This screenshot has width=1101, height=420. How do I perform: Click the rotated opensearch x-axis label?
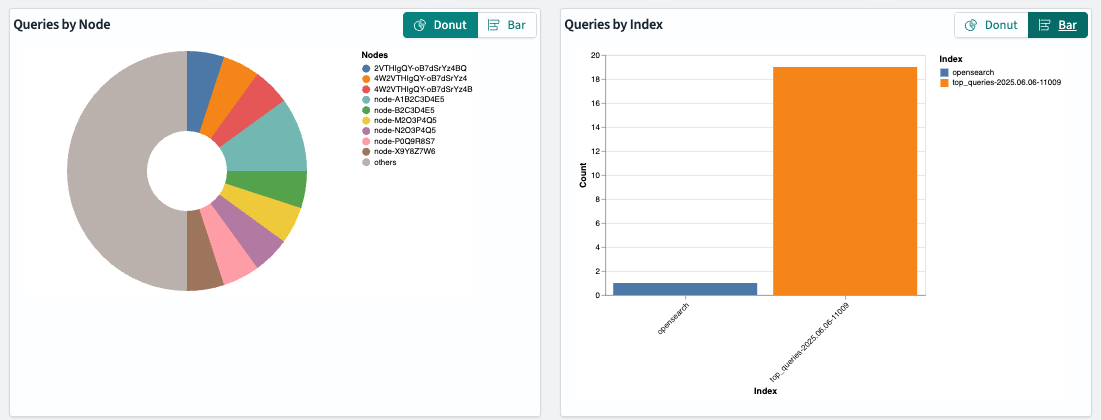(673, 317)
